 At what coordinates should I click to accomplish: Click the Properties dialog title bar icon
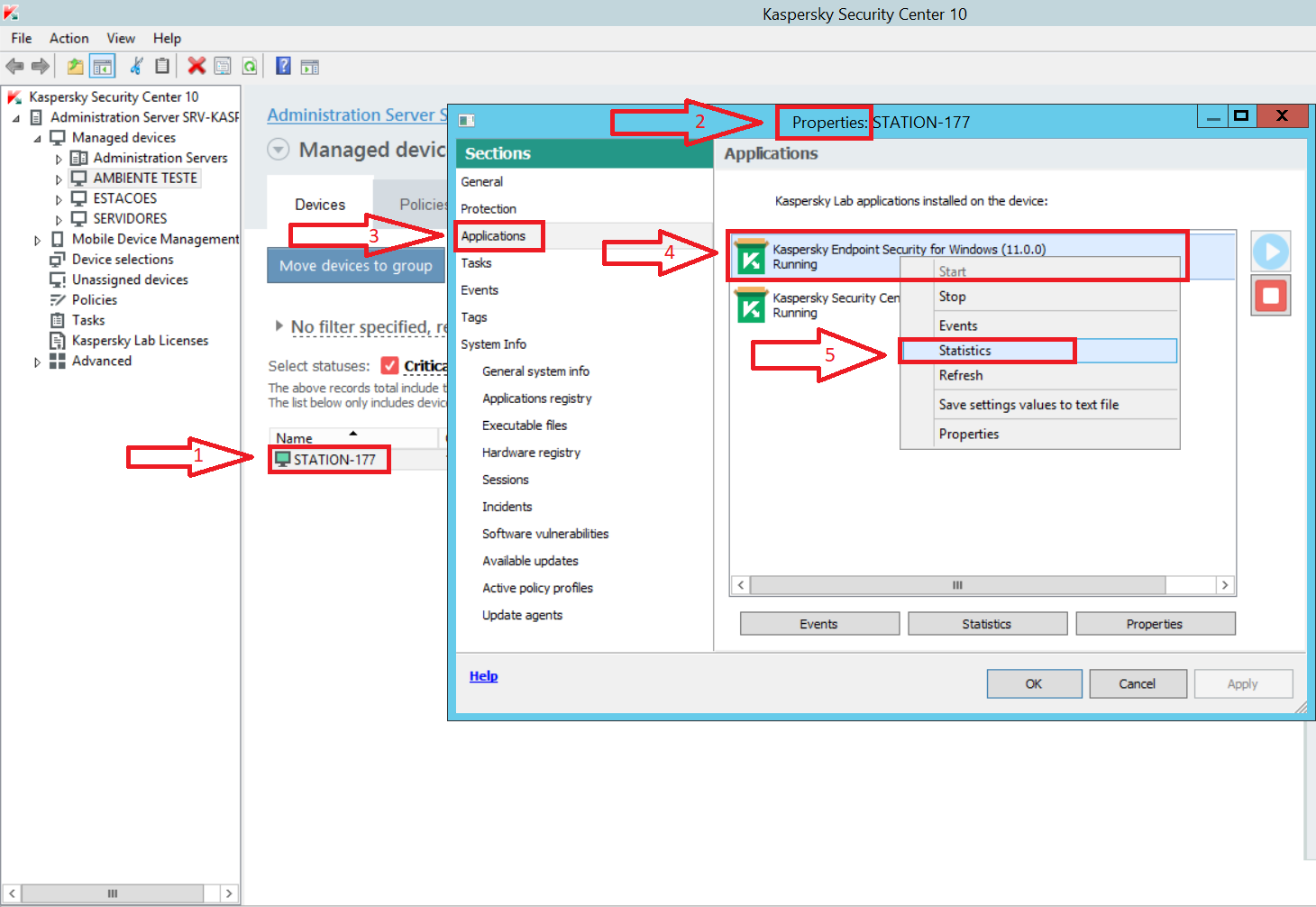coord(467,121)
